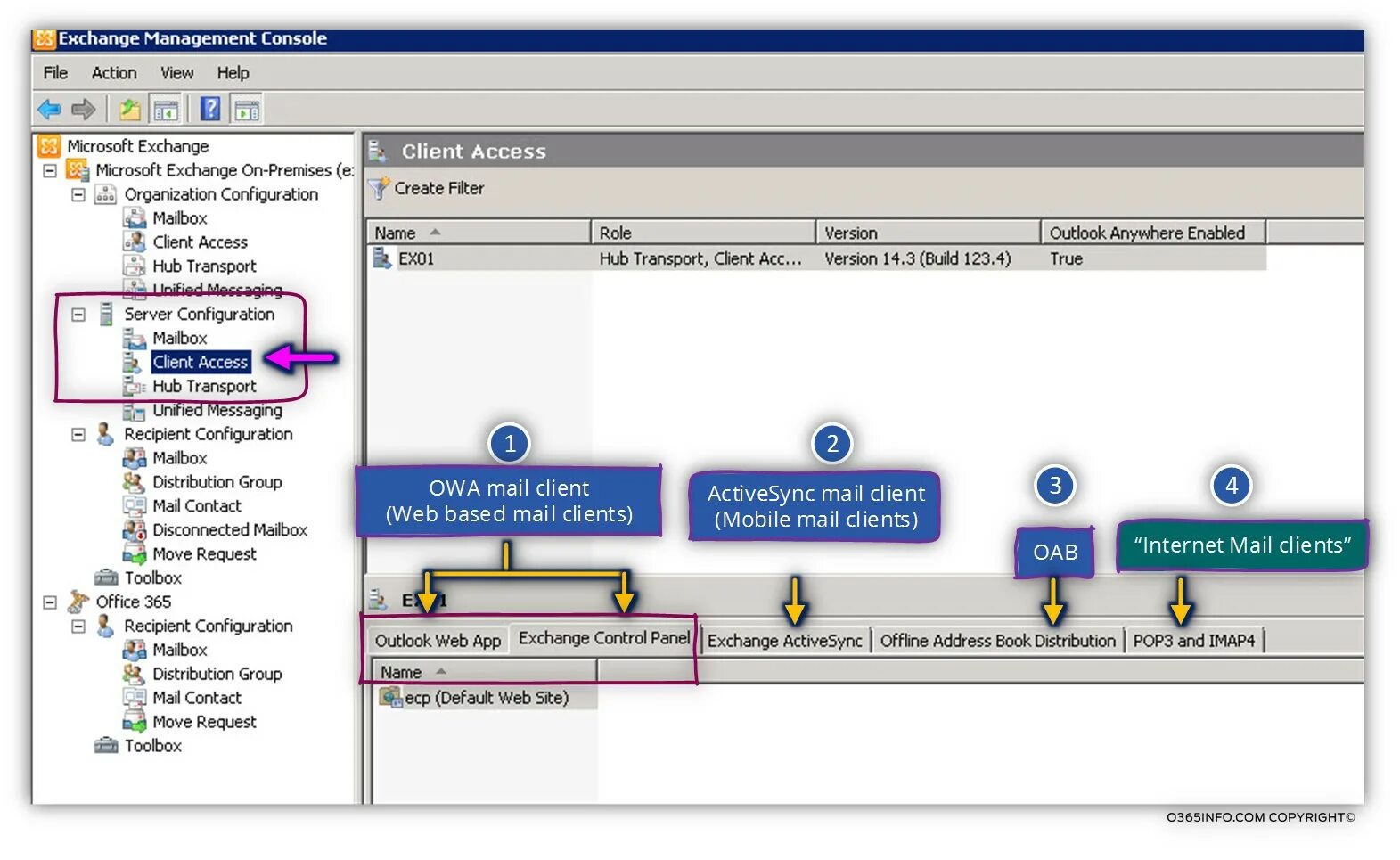Switch to Exchange ActiveSync tab
Screen dimensions: 1400x860
(785, 641)
